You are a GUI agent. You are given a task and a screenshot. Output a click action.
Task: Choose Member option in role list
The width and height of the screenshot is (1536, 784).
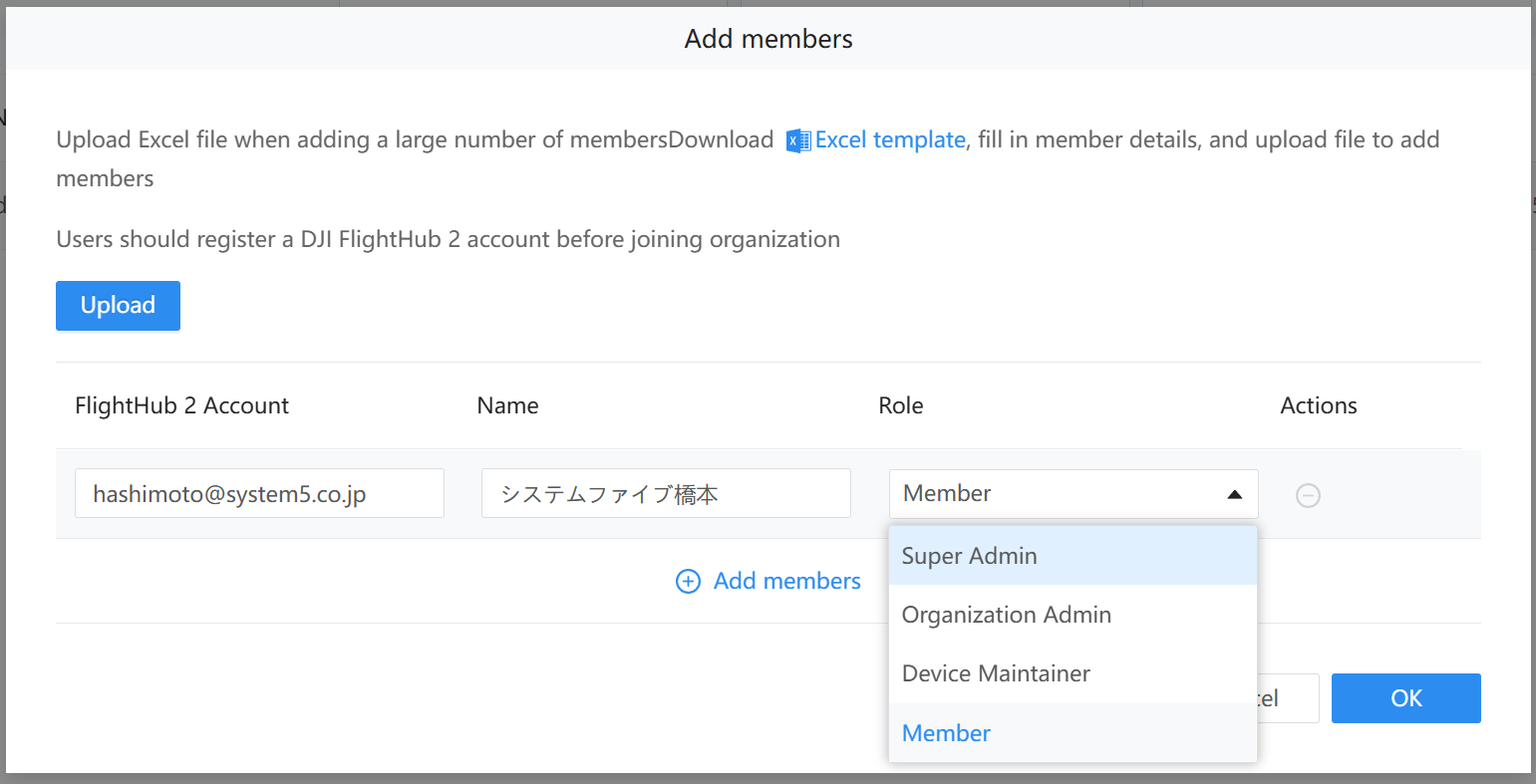(1073, 733)
